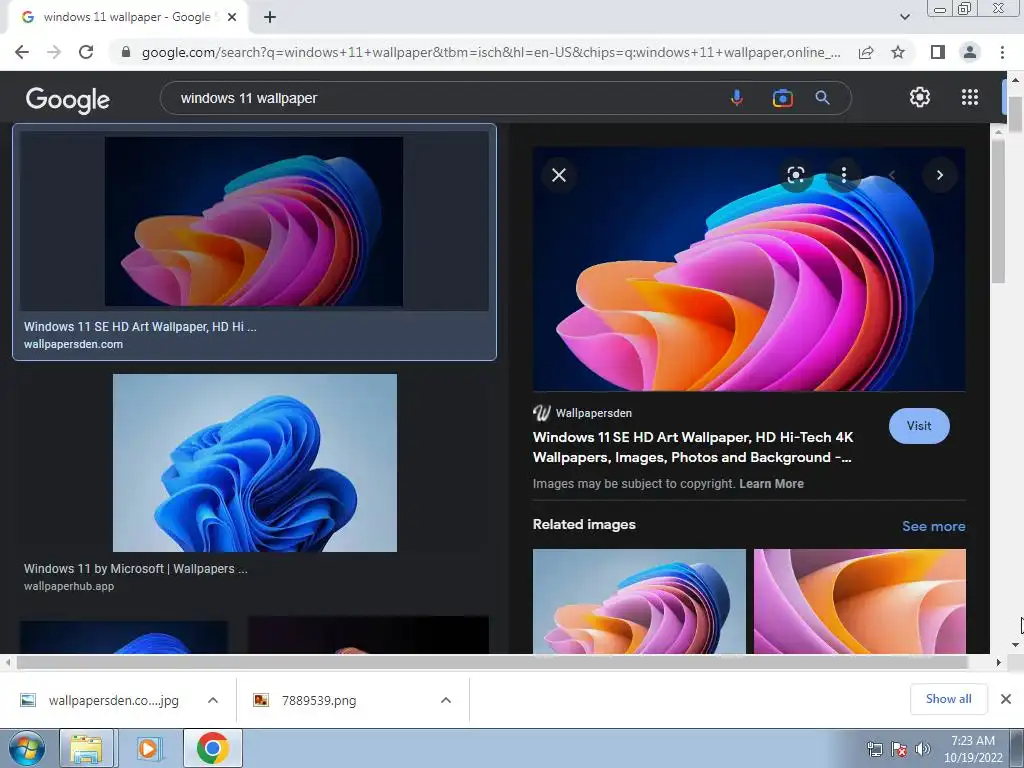Open the Chrome three-dot menu

(1002, 52)
